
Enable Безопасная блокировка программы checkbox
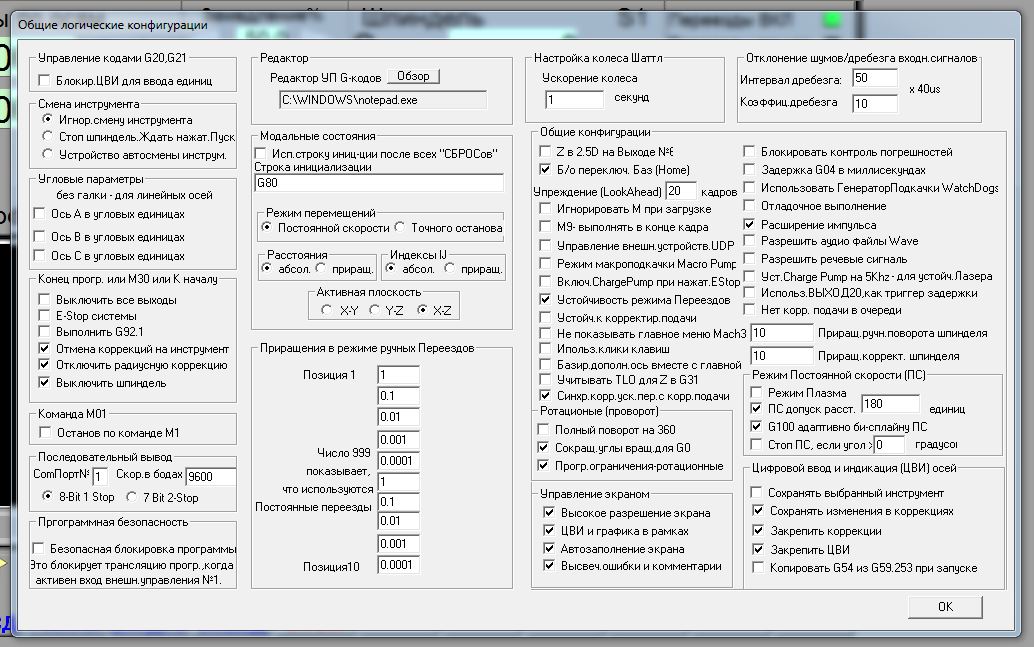click(38, 548)
